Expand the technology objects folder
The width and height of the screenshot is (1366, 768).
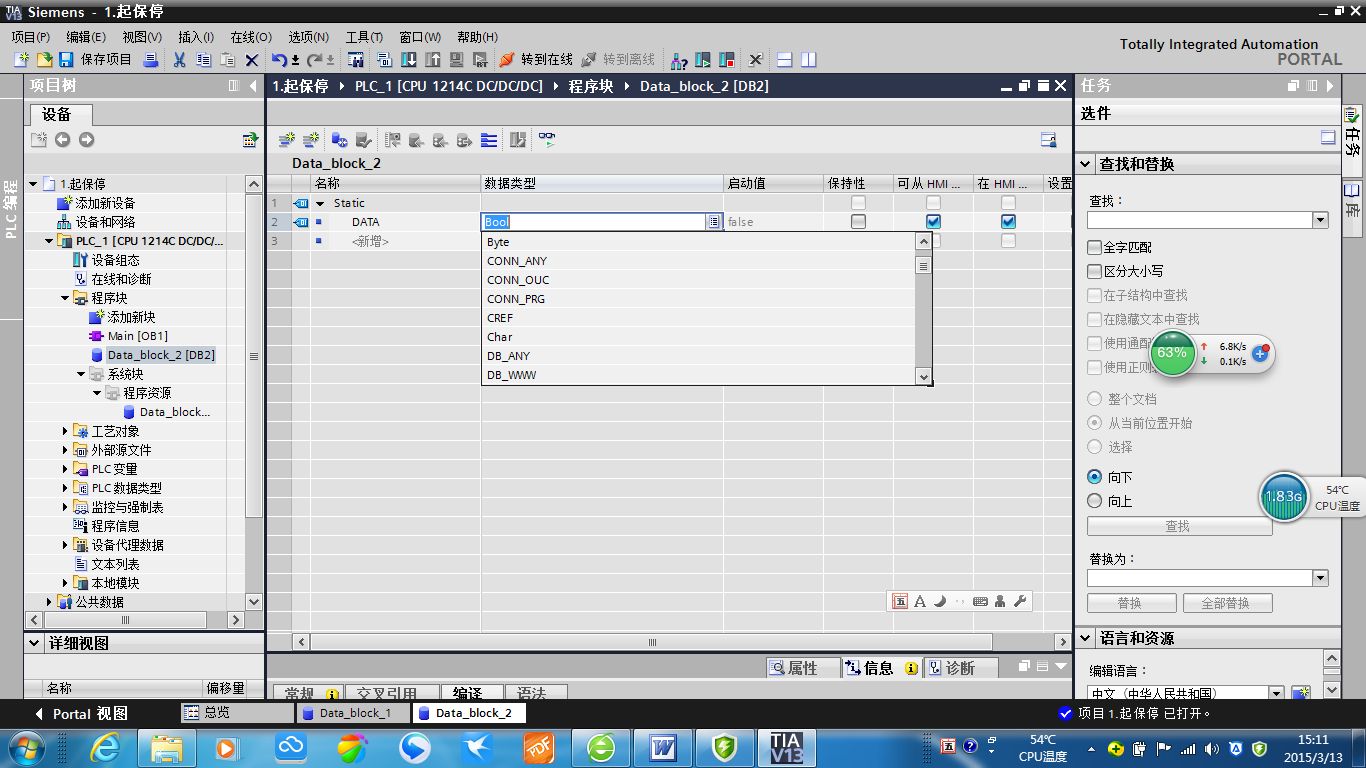point(65,431)
